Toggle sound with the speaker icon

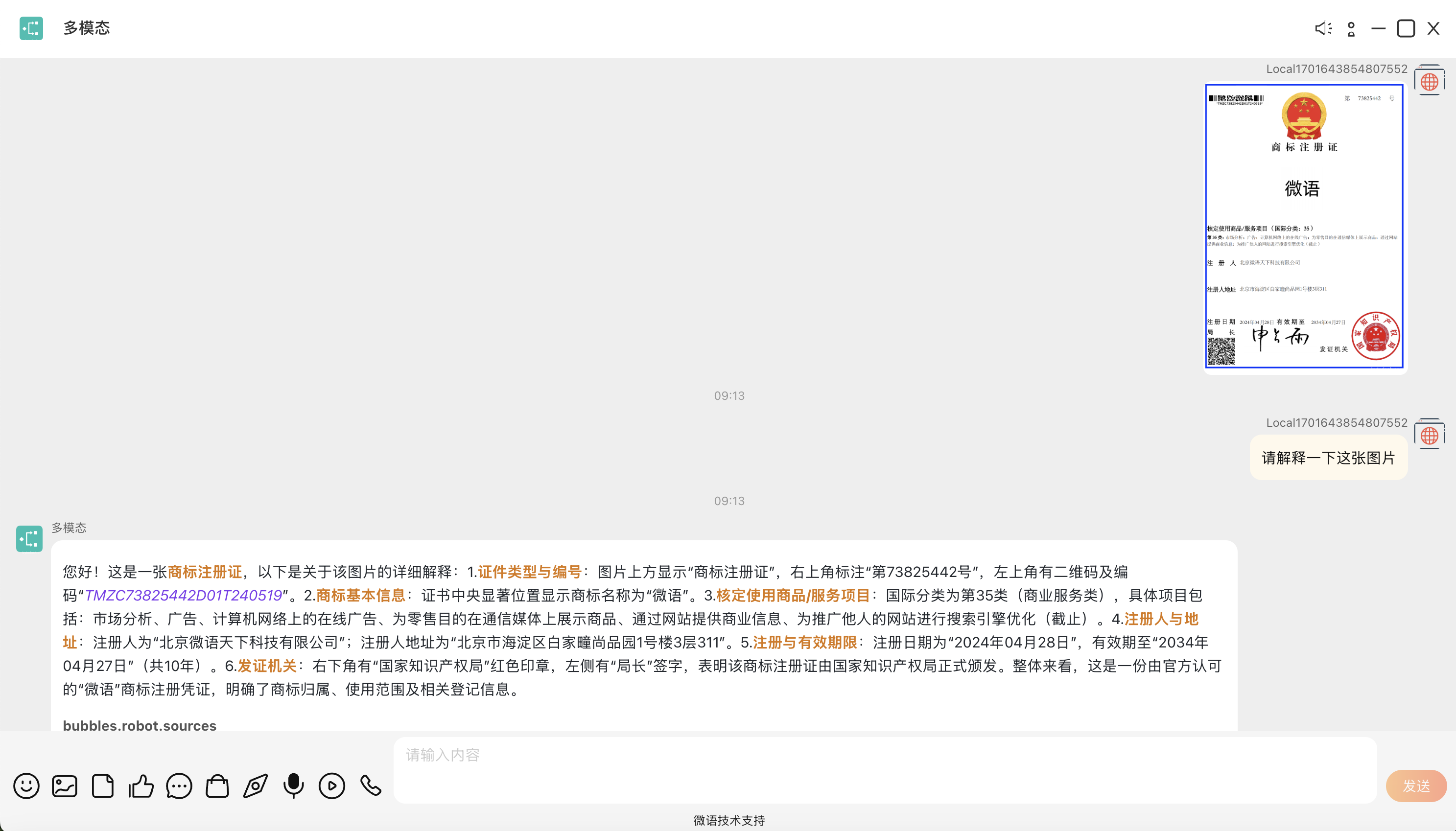click(1323, 28)
